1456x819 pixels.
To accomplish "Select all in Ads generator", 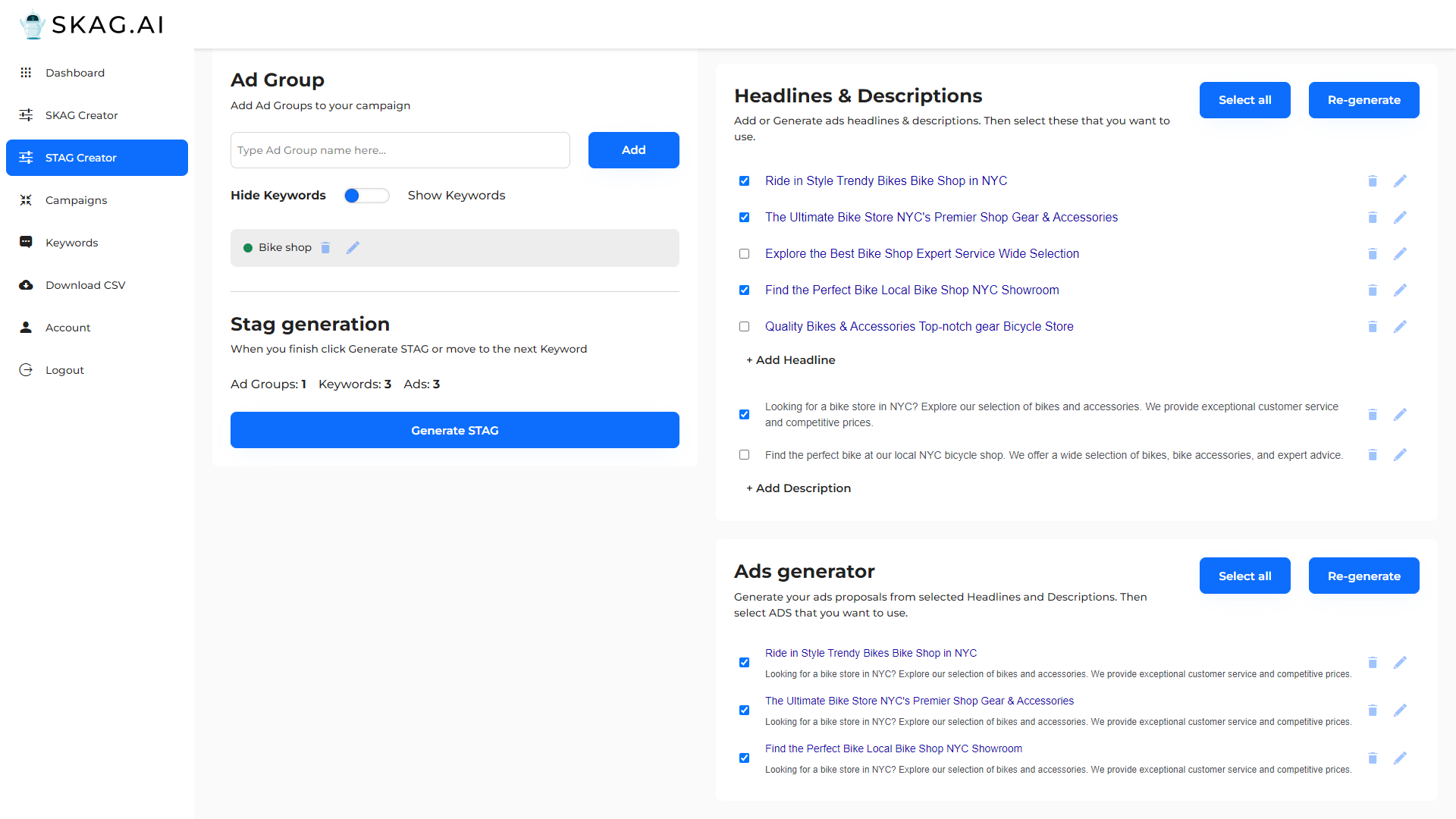I will click(x=1245, y=576).
